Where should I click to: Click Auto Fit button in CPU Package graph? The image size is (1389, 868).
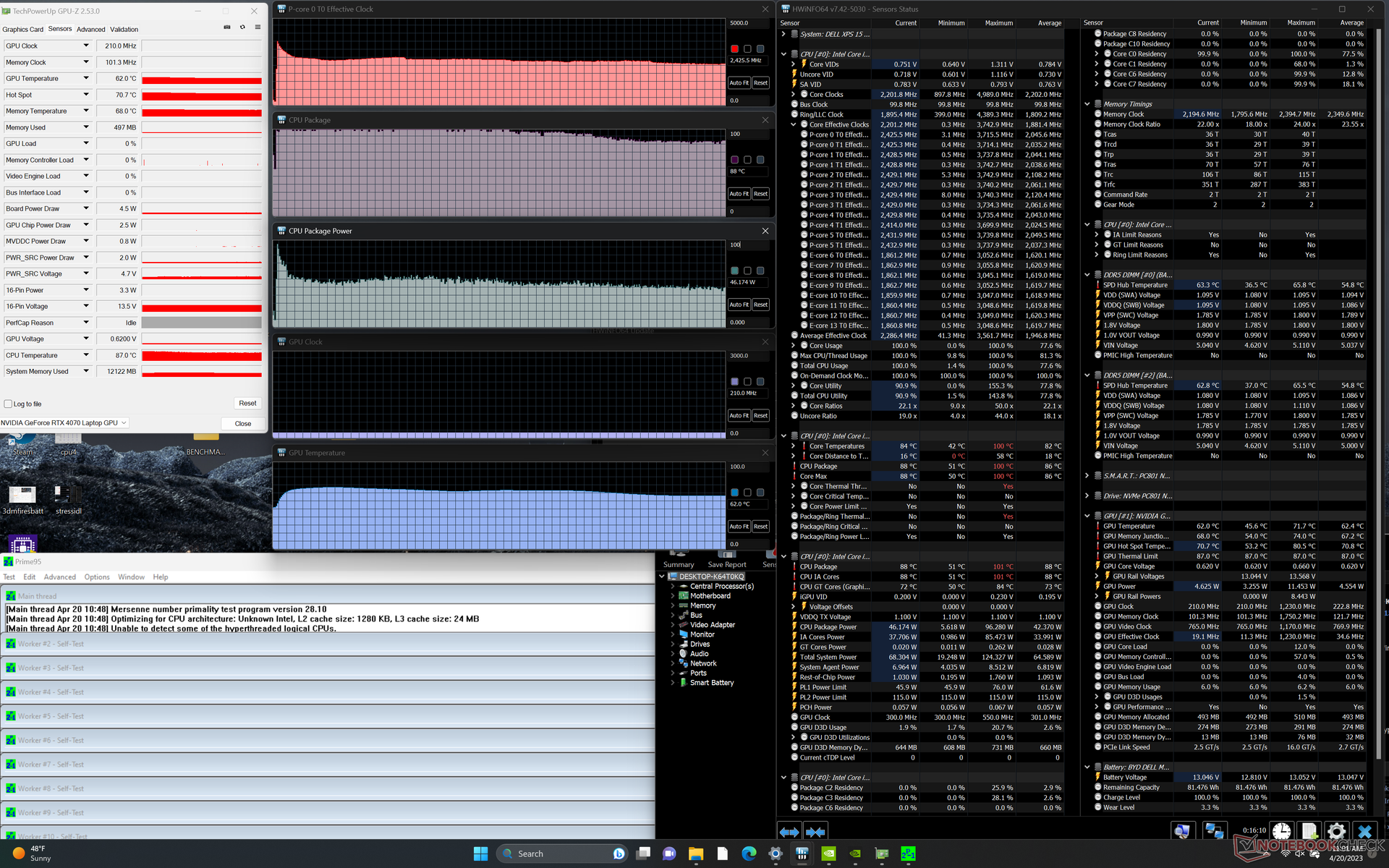point(739,194)
